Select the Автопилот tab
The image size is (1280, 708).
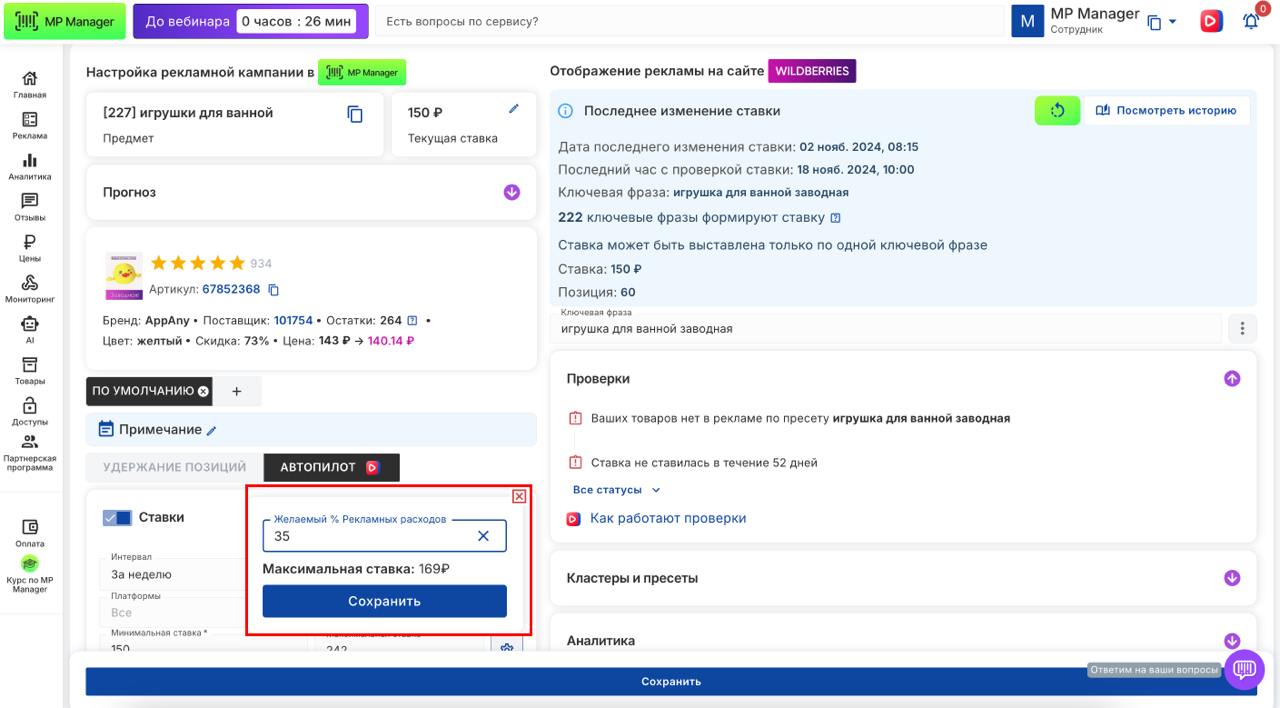[331, 467]
